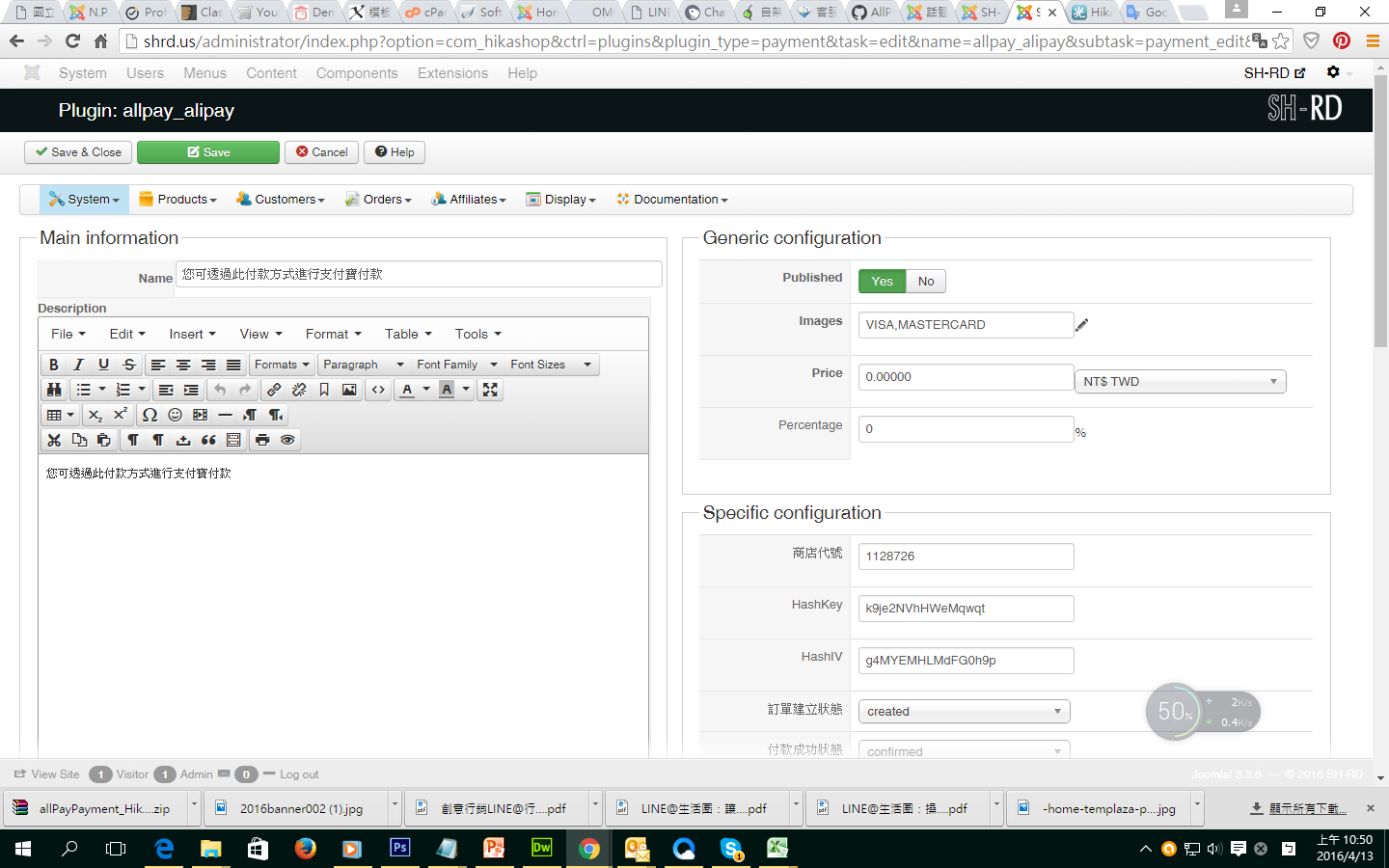Viewport: 1389px width, 868px height.
Task: Open the Font Sizes dropdown
Action: pyautogui.click(x=551, y=365)
